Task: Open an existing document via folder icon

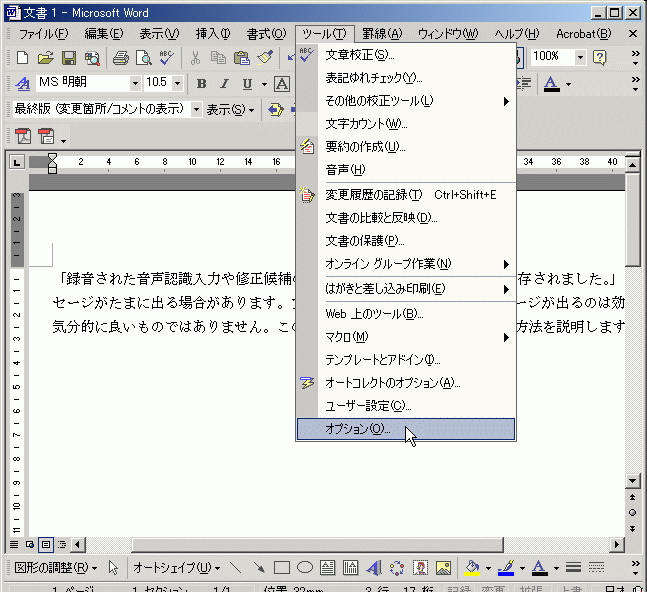Action: pyautogui.click(x=45, y=58)
